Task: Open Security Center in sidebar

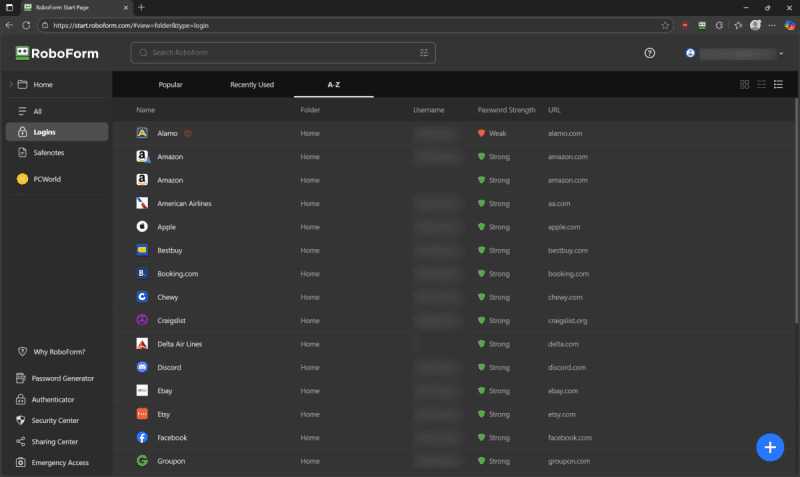Action: coord(55,420)
